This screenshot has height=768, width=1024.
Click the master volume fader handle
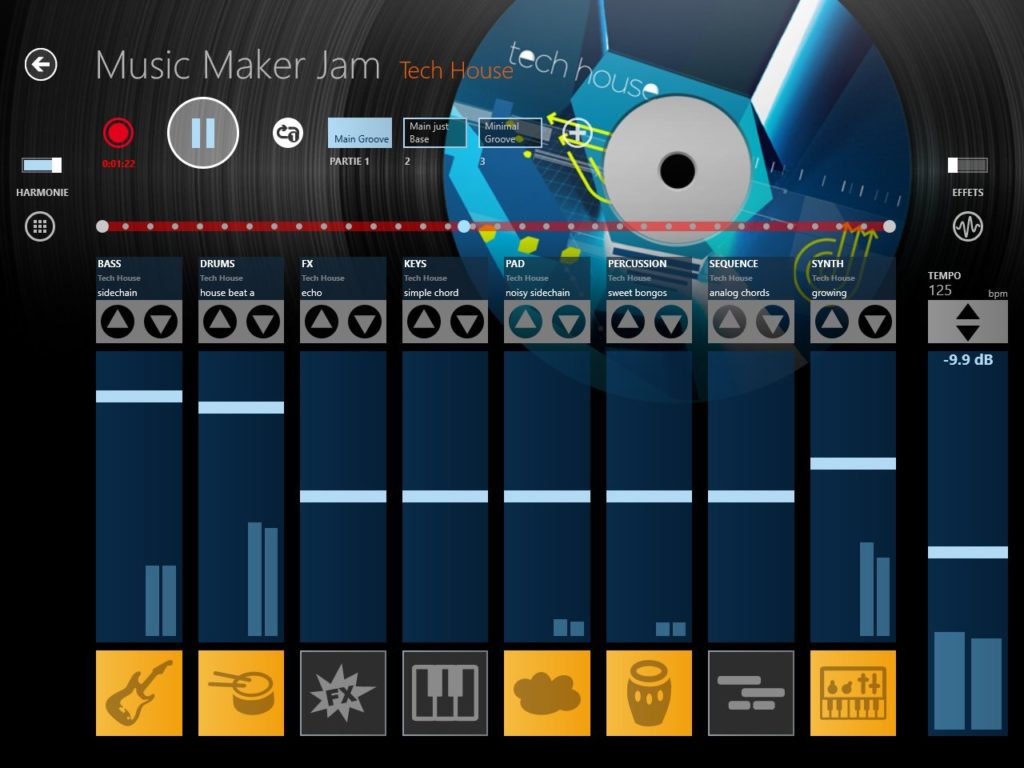tap(968, 552)
